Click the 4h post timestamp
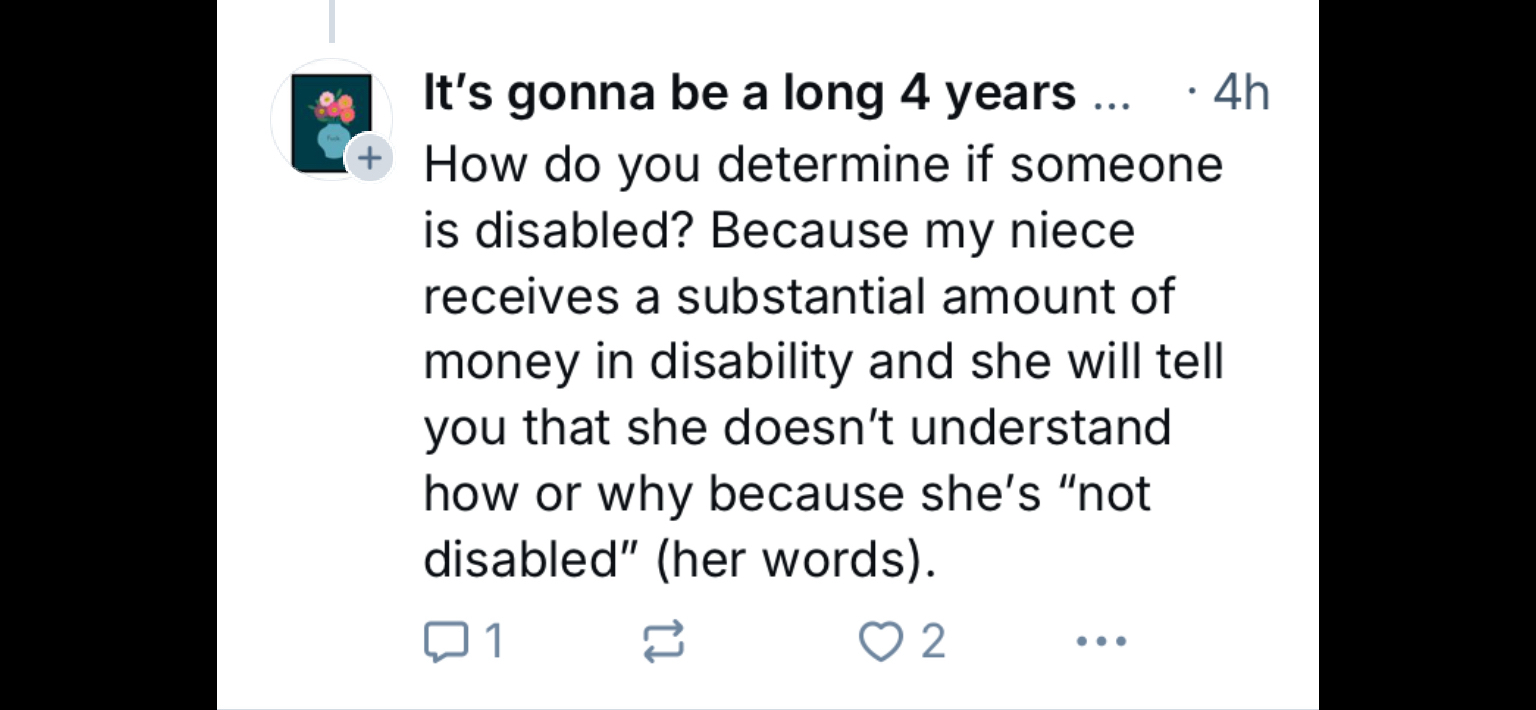Screen dimensions: 1536x710 point(1240,94)
